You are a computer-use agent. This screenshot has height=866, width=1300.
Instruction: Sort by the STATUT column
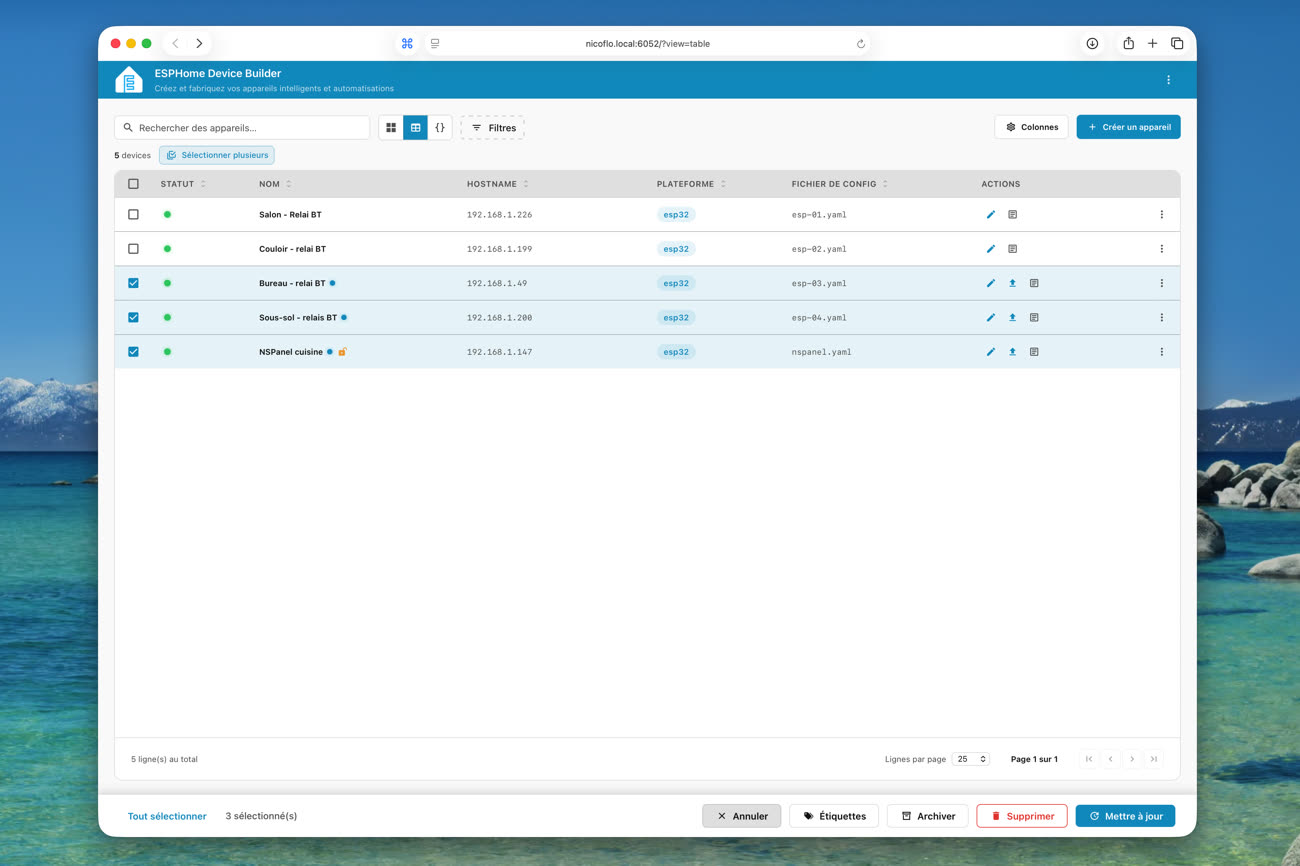[x=183, y=184]
